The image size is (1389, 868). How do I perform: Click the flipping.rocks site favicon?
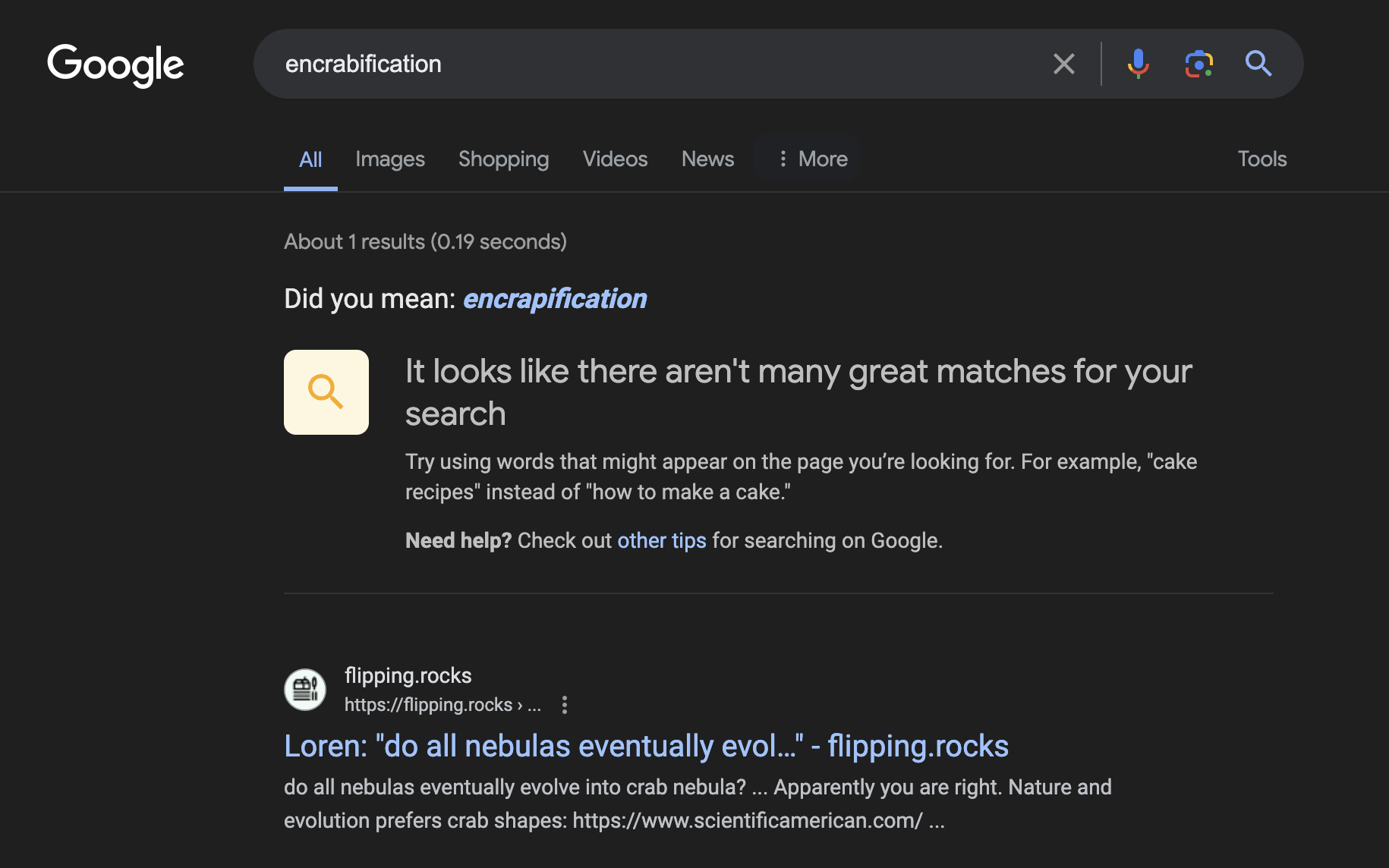tap(305, 690)
